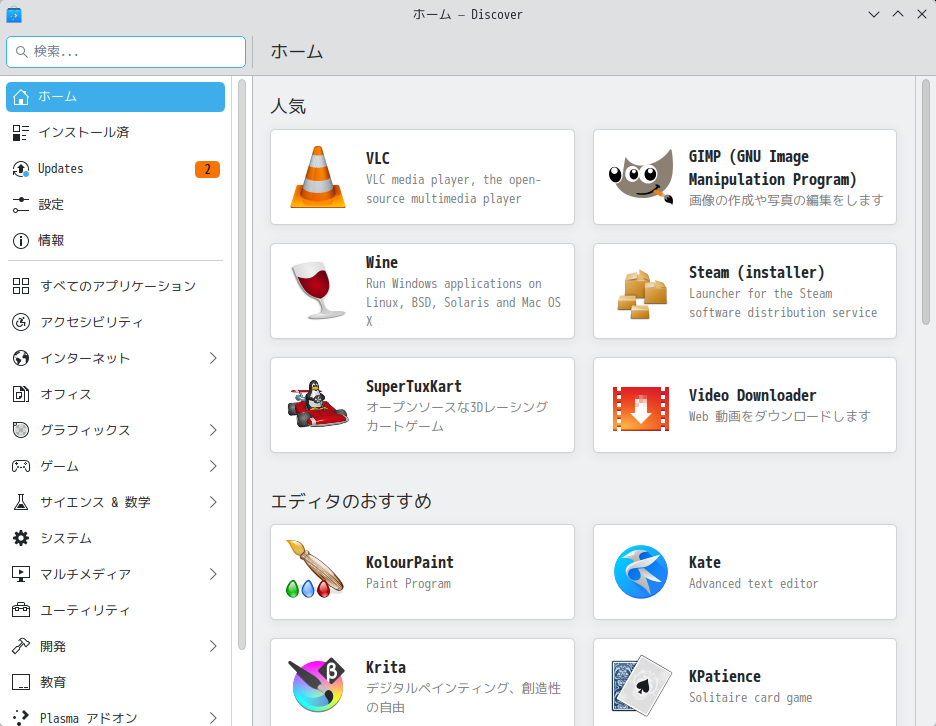The height and width of the screenshot is (726, 936).
Task: Click the Krita card title text
Action: click(x=386, y=667)
